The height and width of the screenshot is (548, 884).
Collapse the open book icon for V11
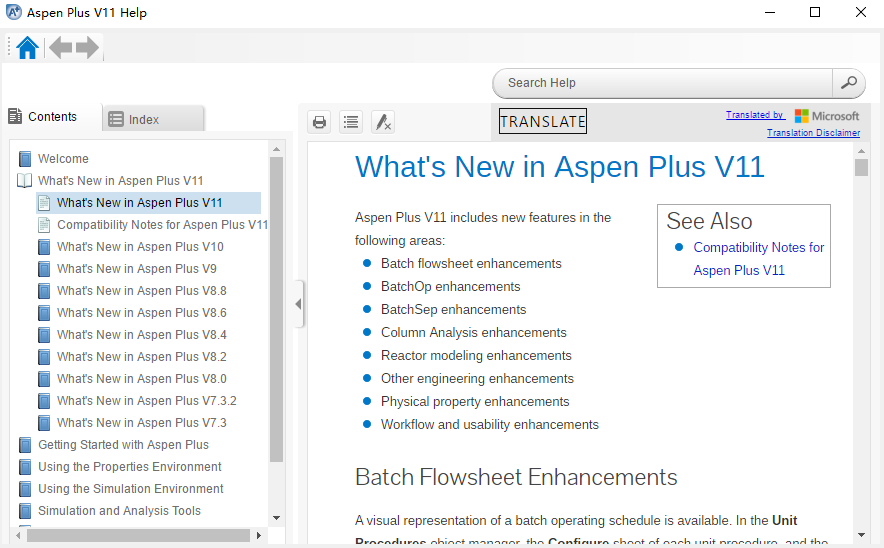pos(25,181)
